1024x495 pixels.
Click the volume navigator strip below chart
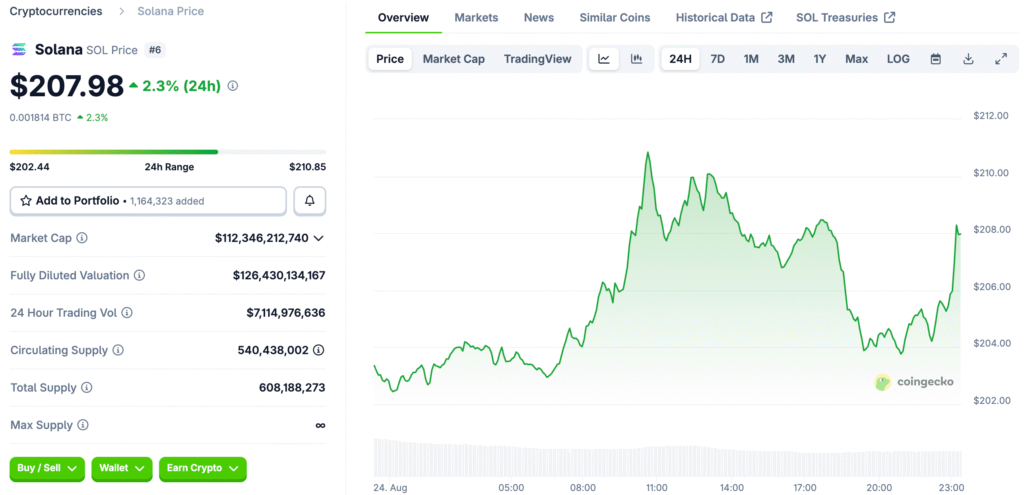[667, 457]
